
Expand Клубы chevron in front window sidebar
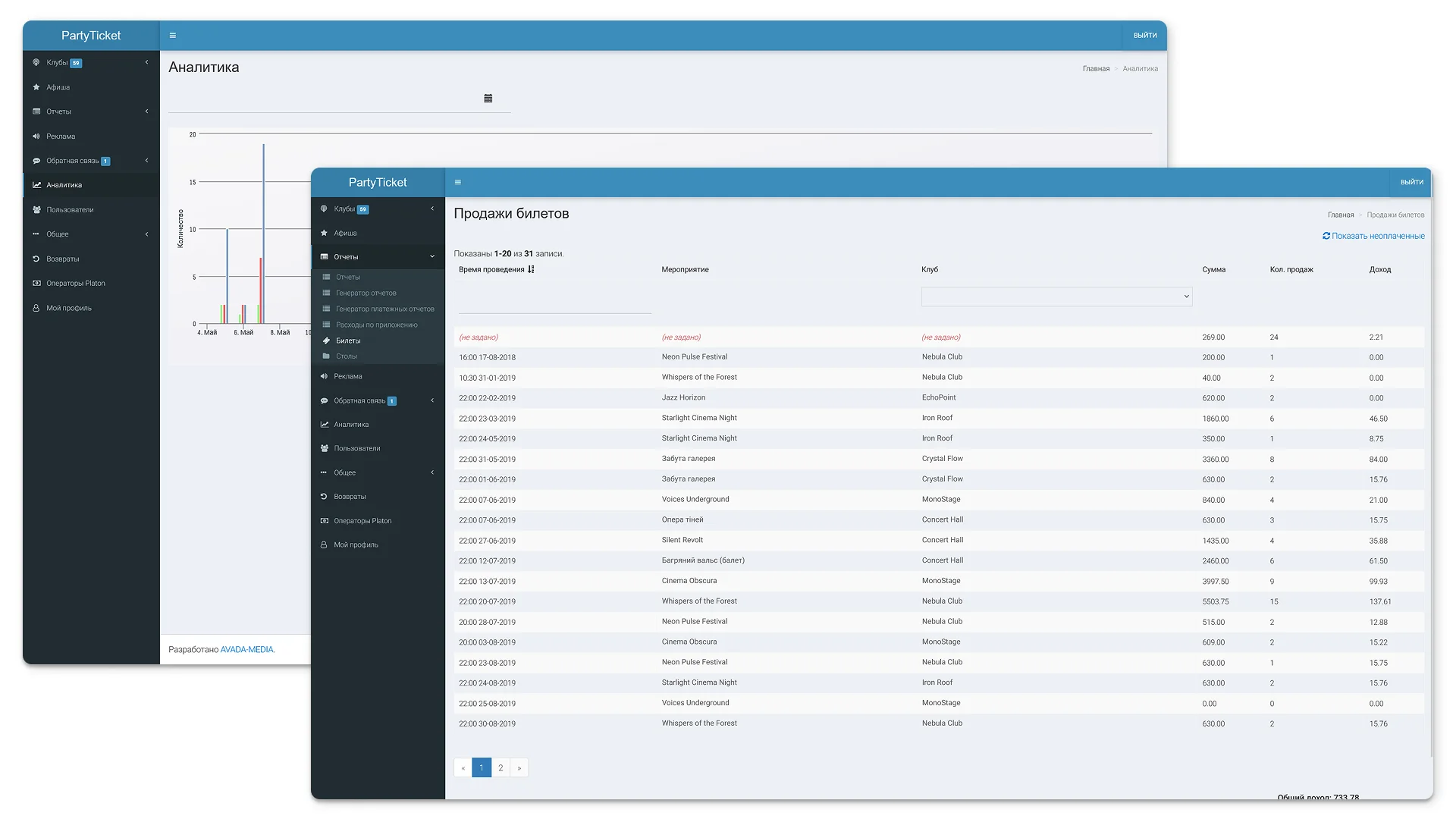point(432,209)
